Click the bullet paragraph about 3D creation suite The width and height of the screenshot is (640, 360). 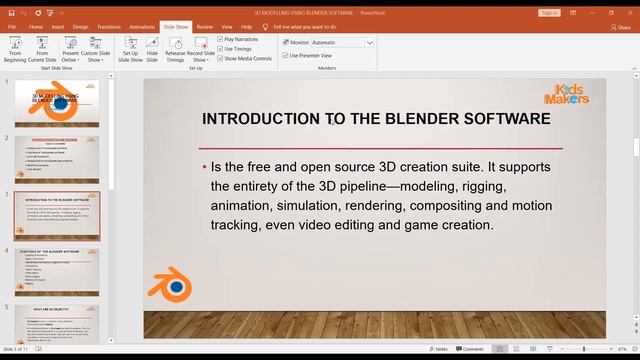pyautogui.click(x=381, y=196)
